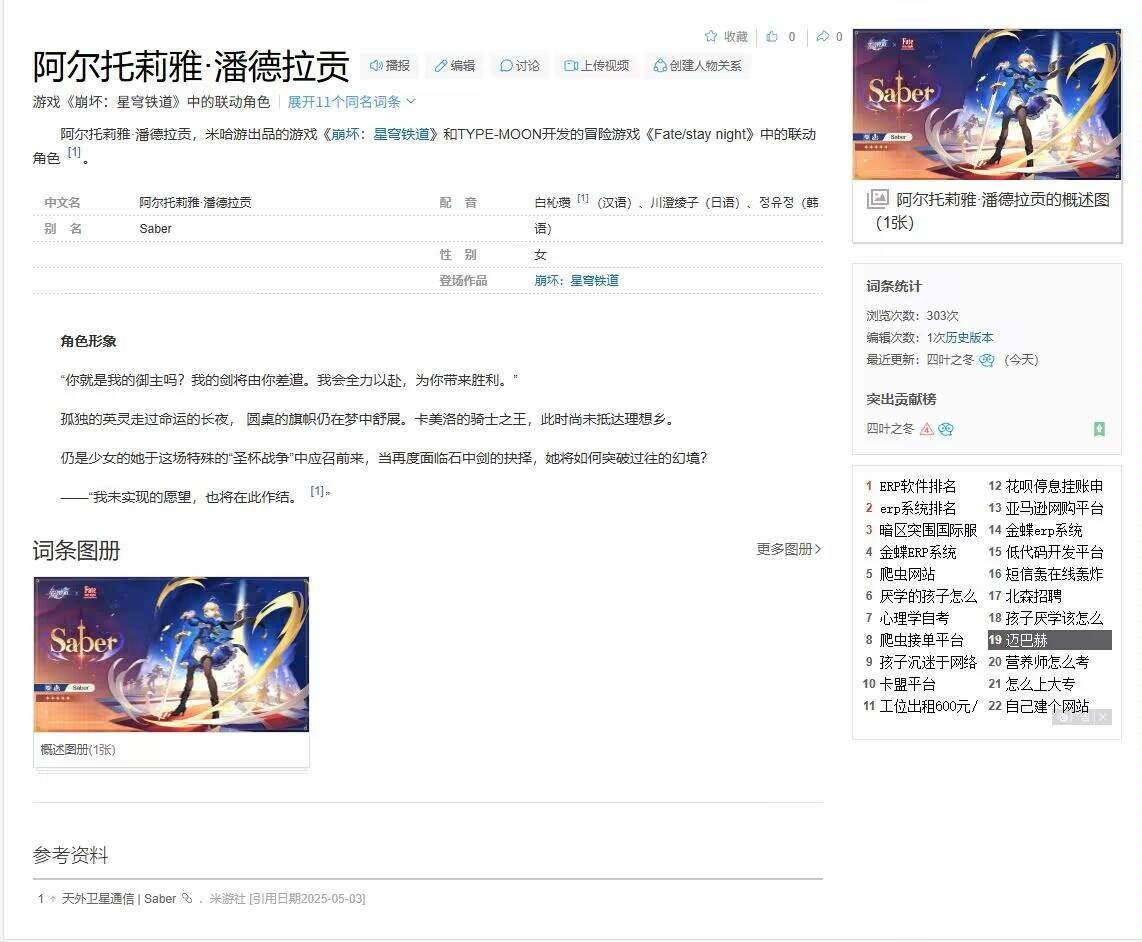Click reference [1] after 也将在此作结

coord(317,491)
